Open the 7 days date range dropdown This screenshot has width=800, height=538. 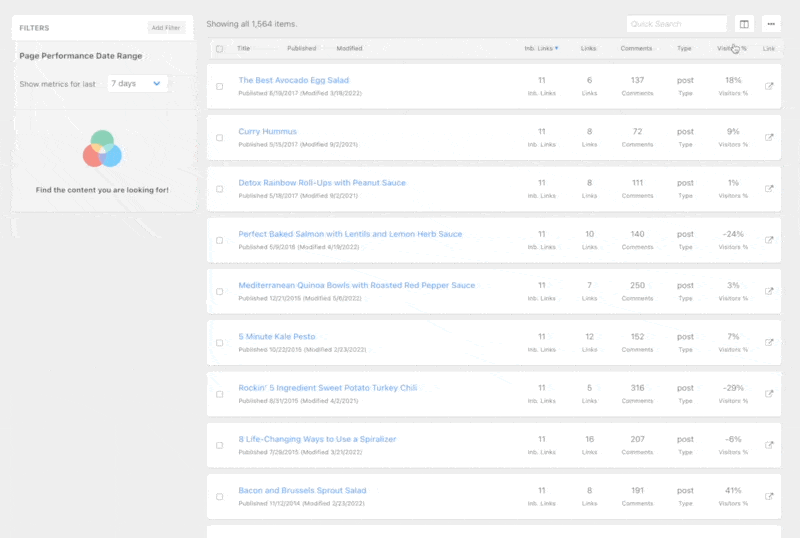137,83
